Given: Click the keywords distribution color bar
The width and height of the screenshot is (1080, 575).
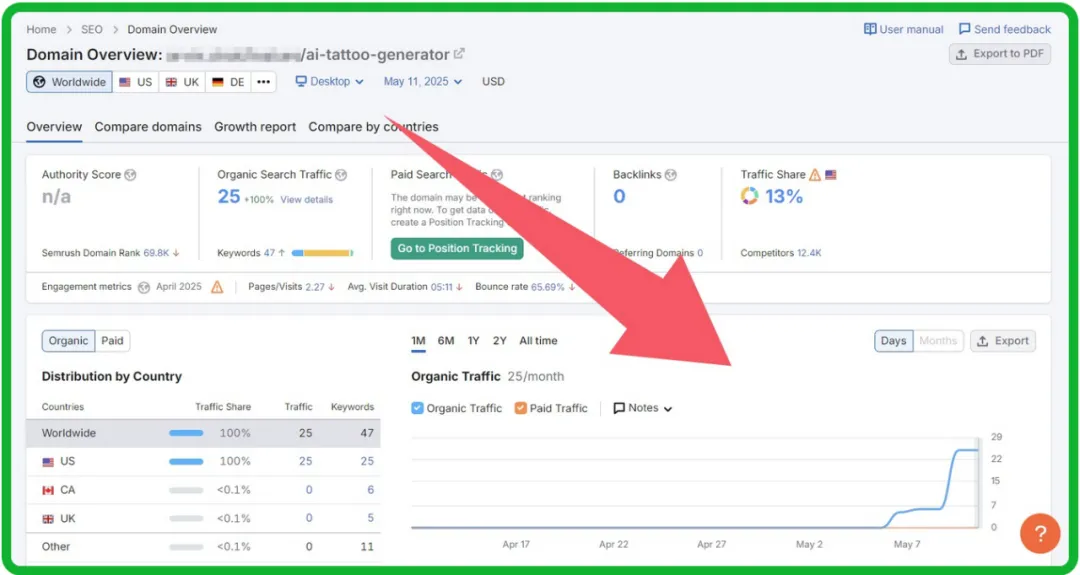Looking at the screenshot, I should click(322, 253).
